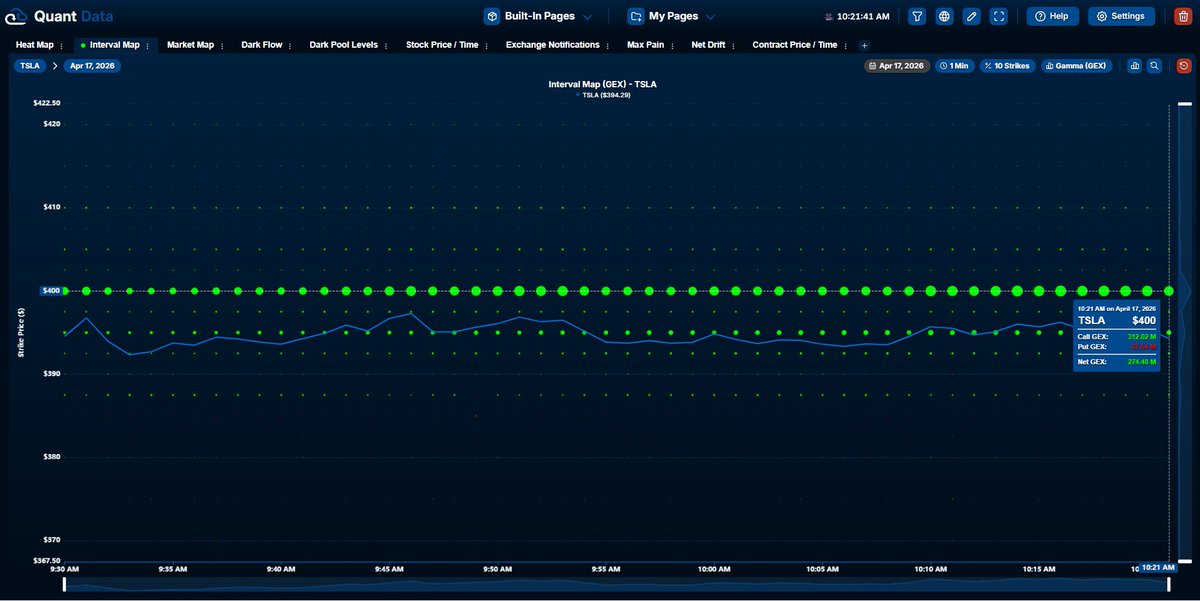1200x601 pixels.
Task: Expand the My Pages dropdown
Action: pos(710,17)
